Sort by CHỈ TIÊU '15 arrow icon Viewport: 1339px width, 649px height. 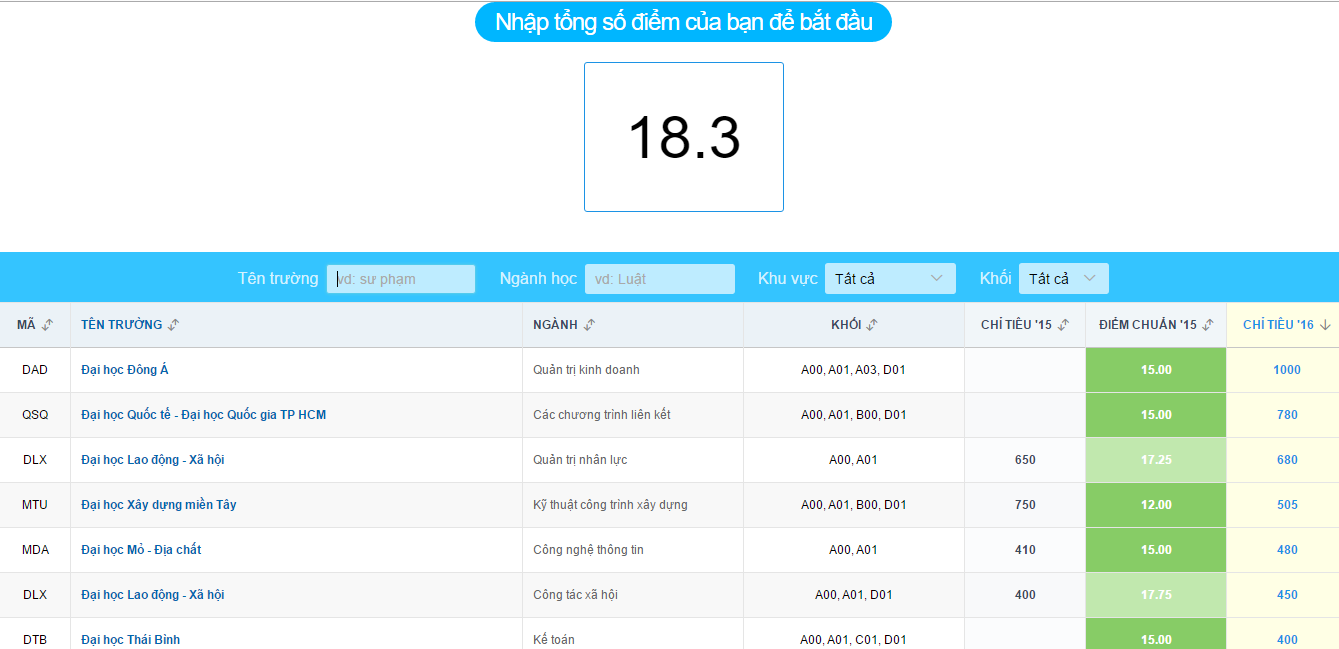point(1063,325)
